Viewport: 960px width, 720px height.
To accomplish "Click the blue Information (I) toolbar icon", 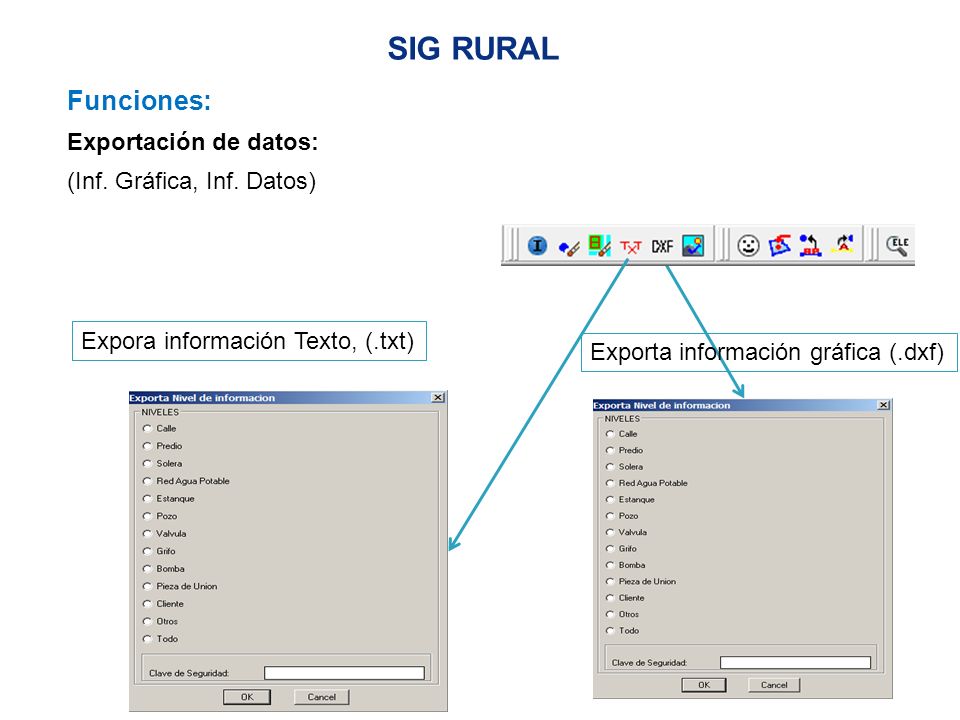I will (537, 246).
